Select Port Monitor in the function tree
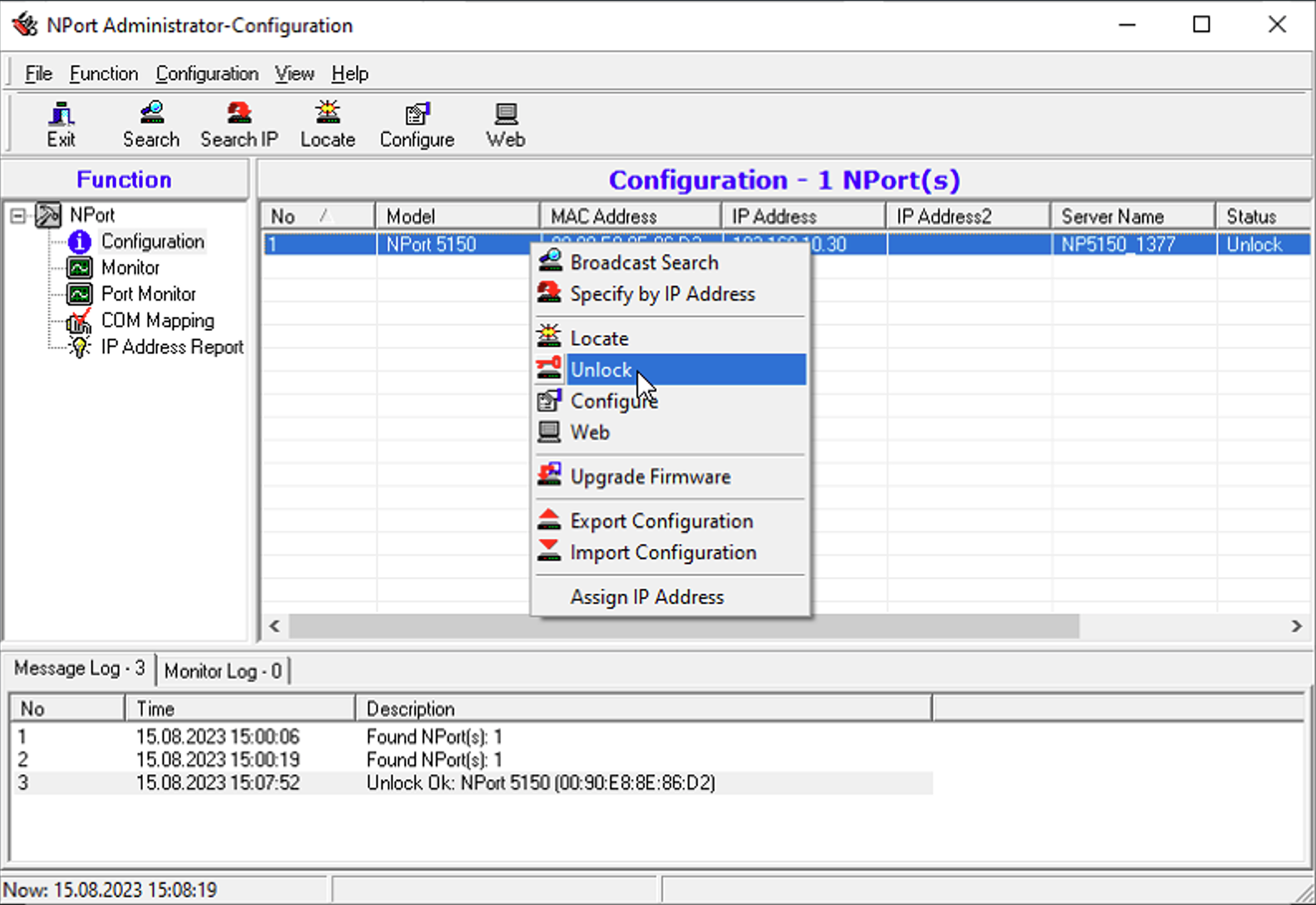Screen dimensions: 1316x905 tap(149, 295)
